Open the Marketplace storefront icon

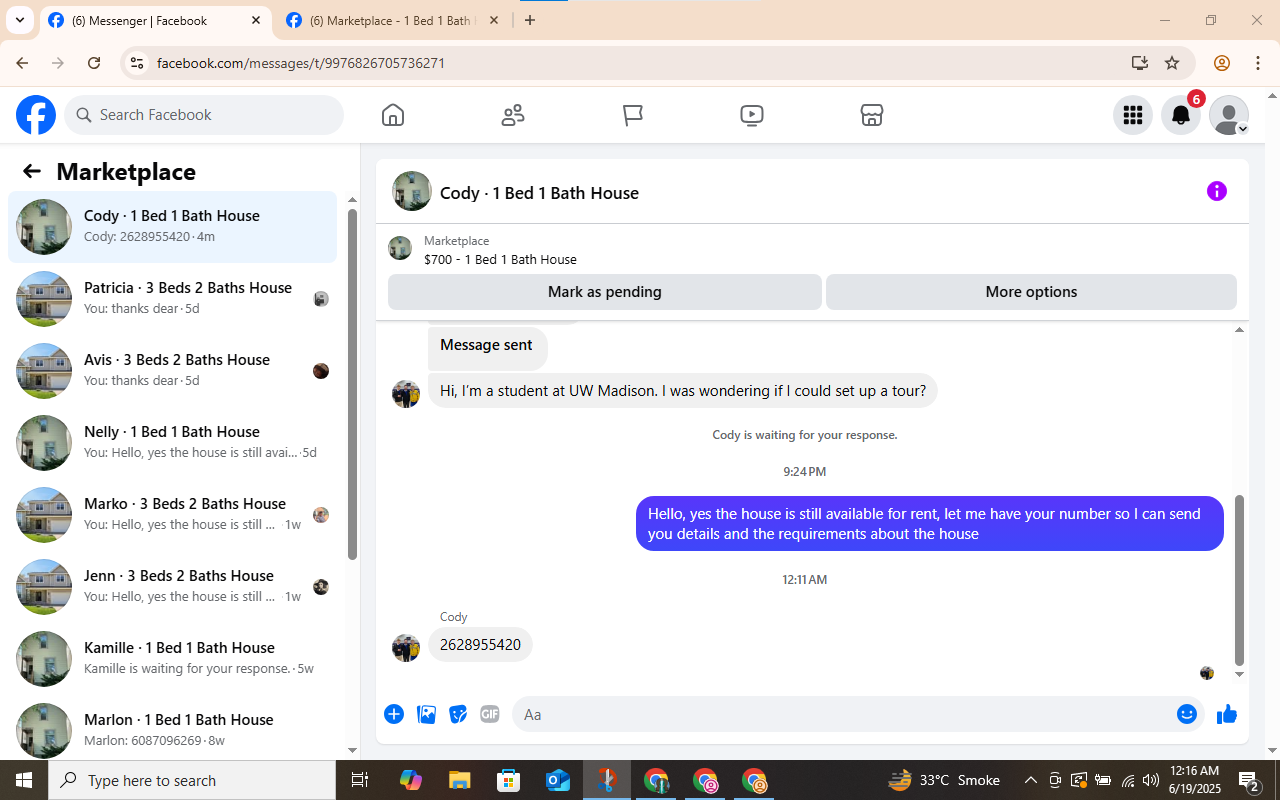pos(872,115)
